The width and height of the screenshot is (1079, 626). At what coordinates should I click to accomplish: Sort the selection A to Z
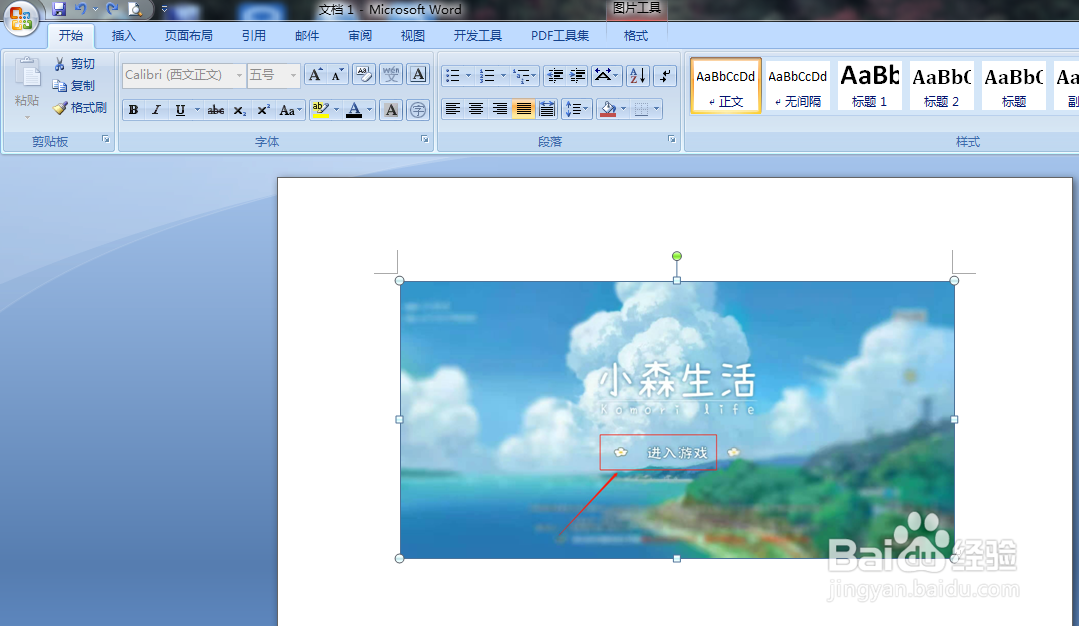click(x=638, y=76)
